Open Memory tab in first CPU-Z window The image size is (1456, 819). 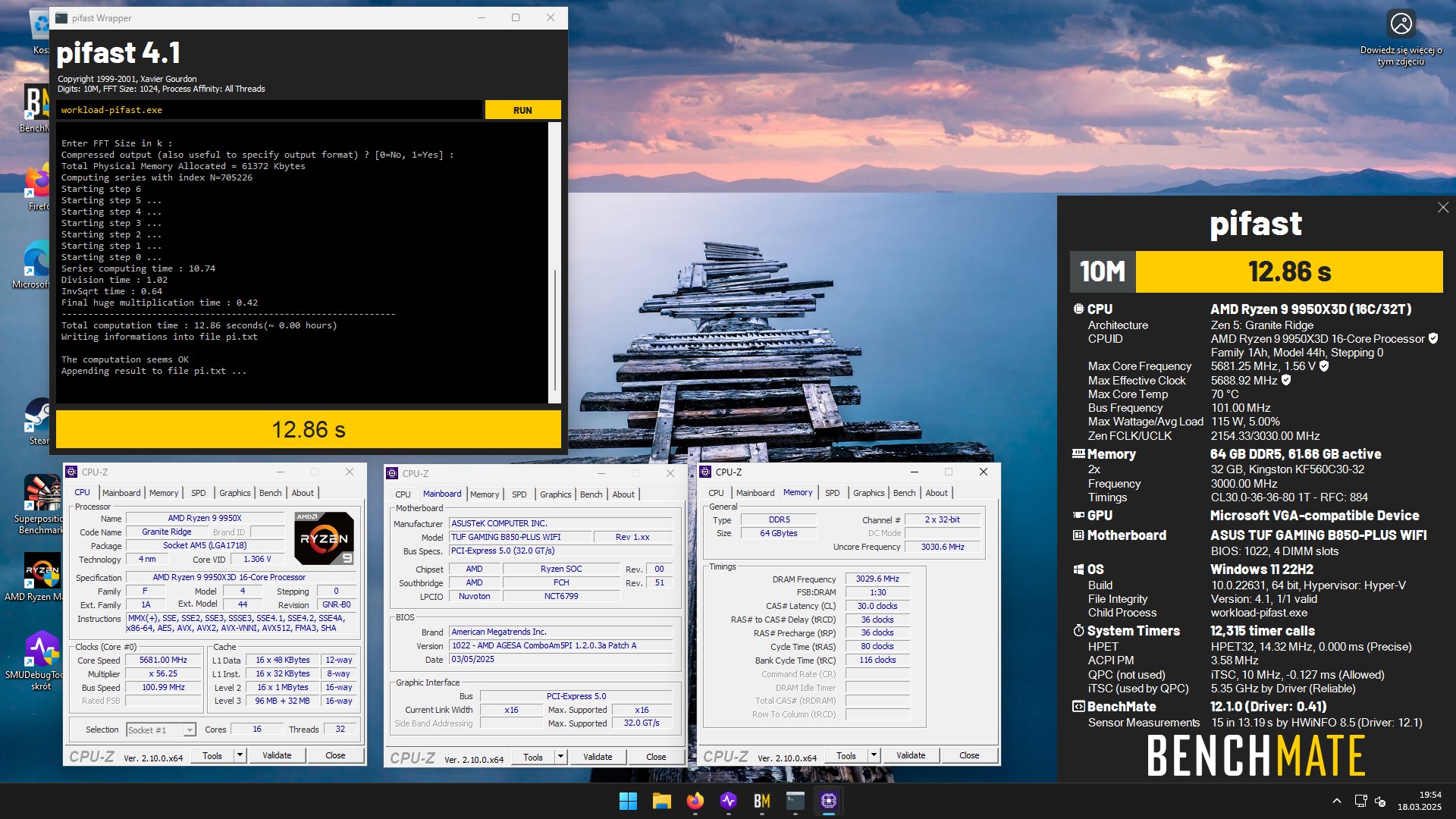coord(164,493)
